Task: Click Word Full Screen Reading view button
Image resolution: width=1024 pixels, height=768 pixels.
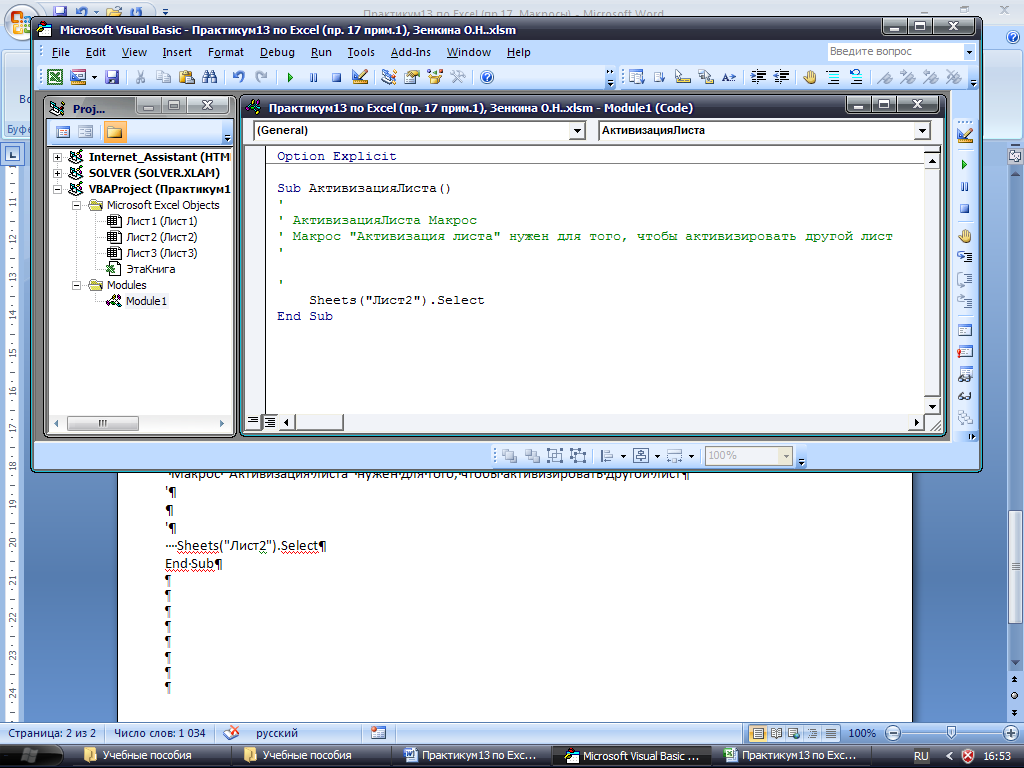Action: [x=776, y=733]
